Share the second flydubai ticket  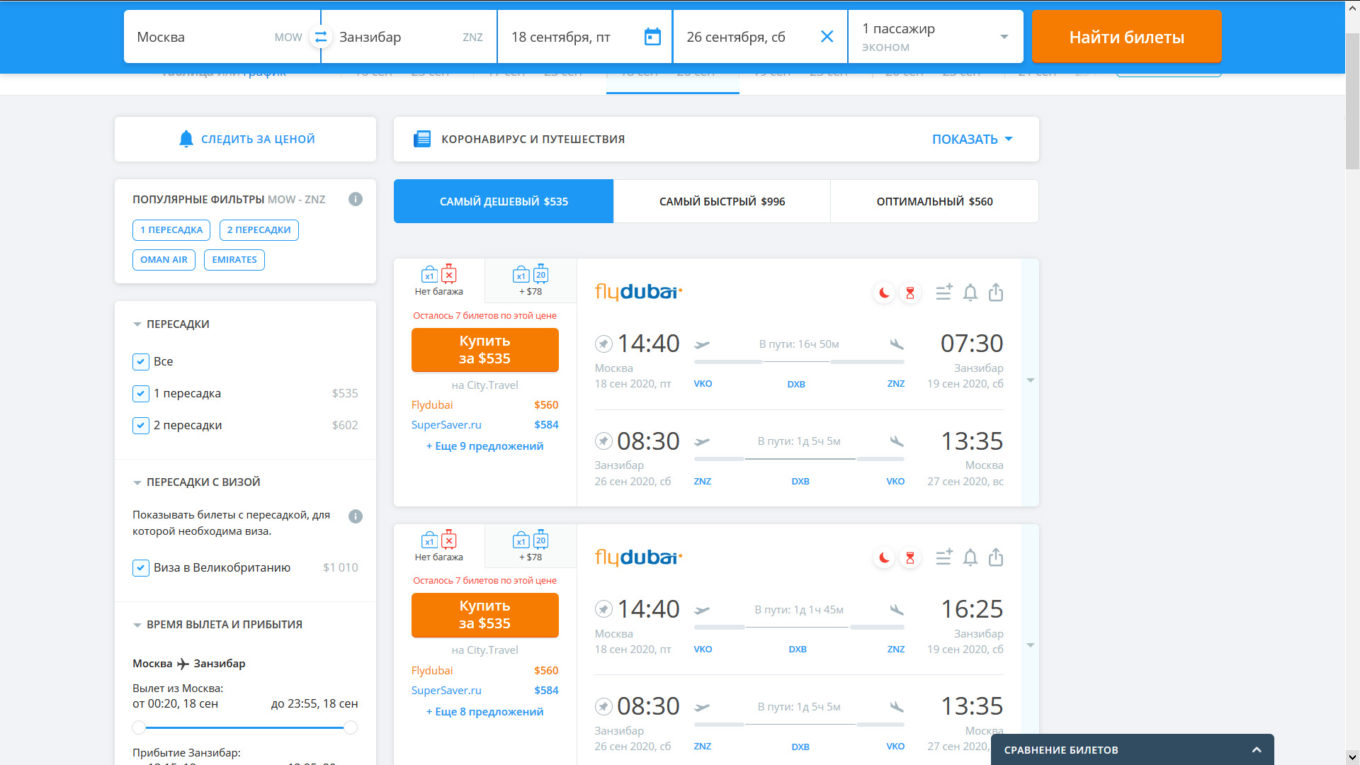996,557
